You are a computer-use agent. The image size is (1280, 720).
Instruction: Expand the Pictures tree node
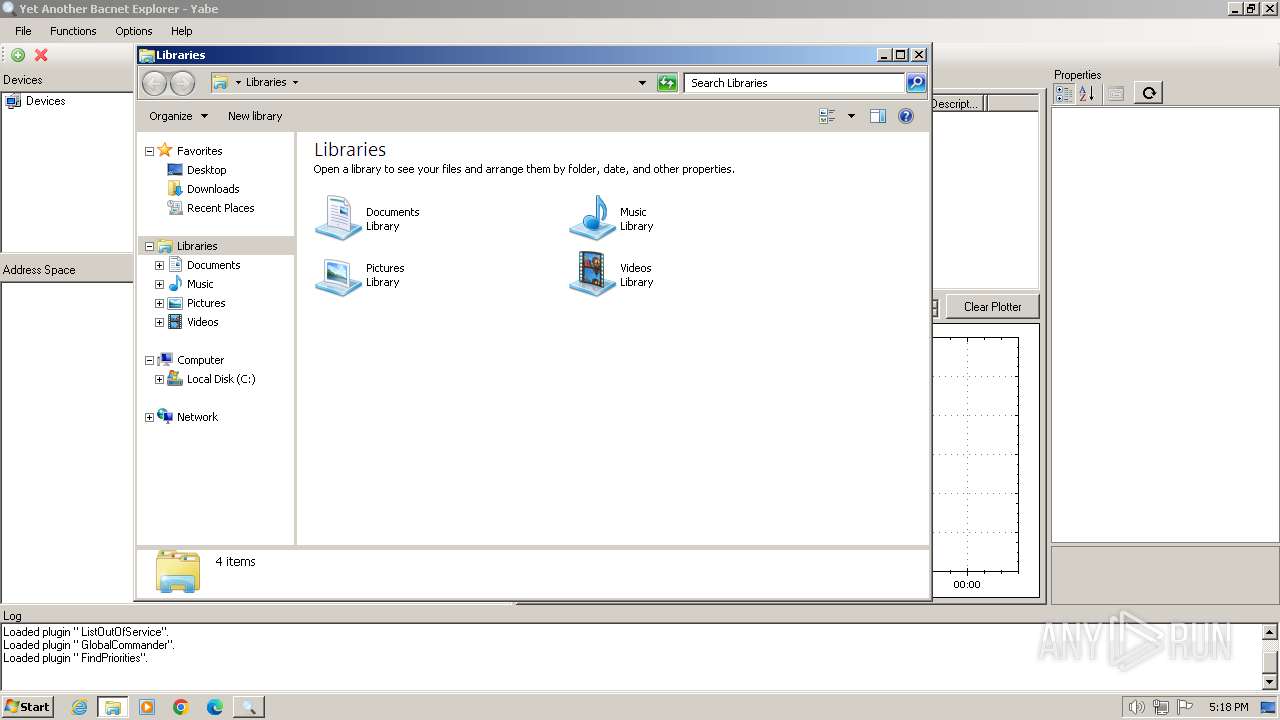pyautogui.click(x=159, y=303)
